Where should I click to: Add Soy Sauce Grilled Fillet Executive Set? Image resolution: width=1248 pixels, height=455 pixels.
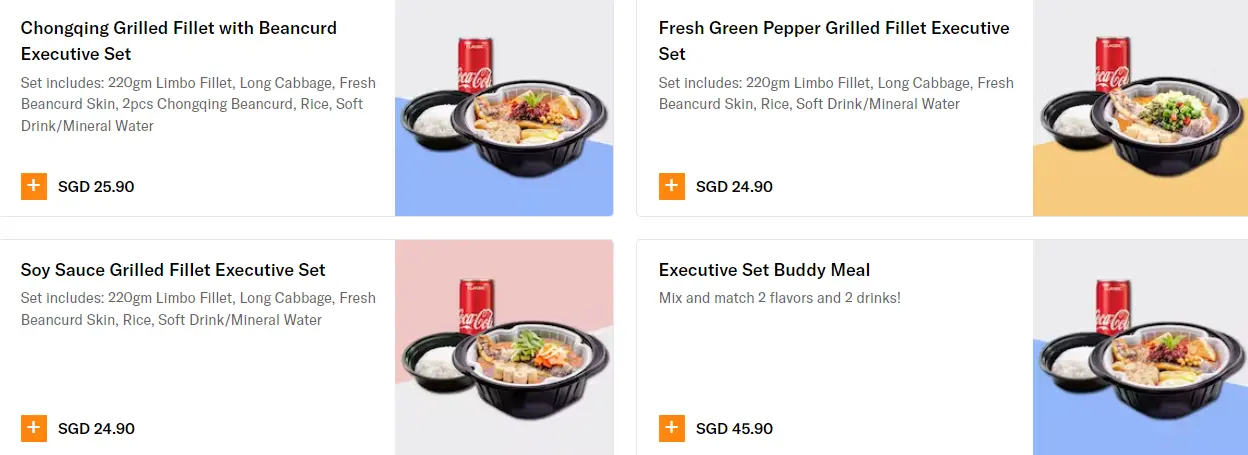coord(33,428)
